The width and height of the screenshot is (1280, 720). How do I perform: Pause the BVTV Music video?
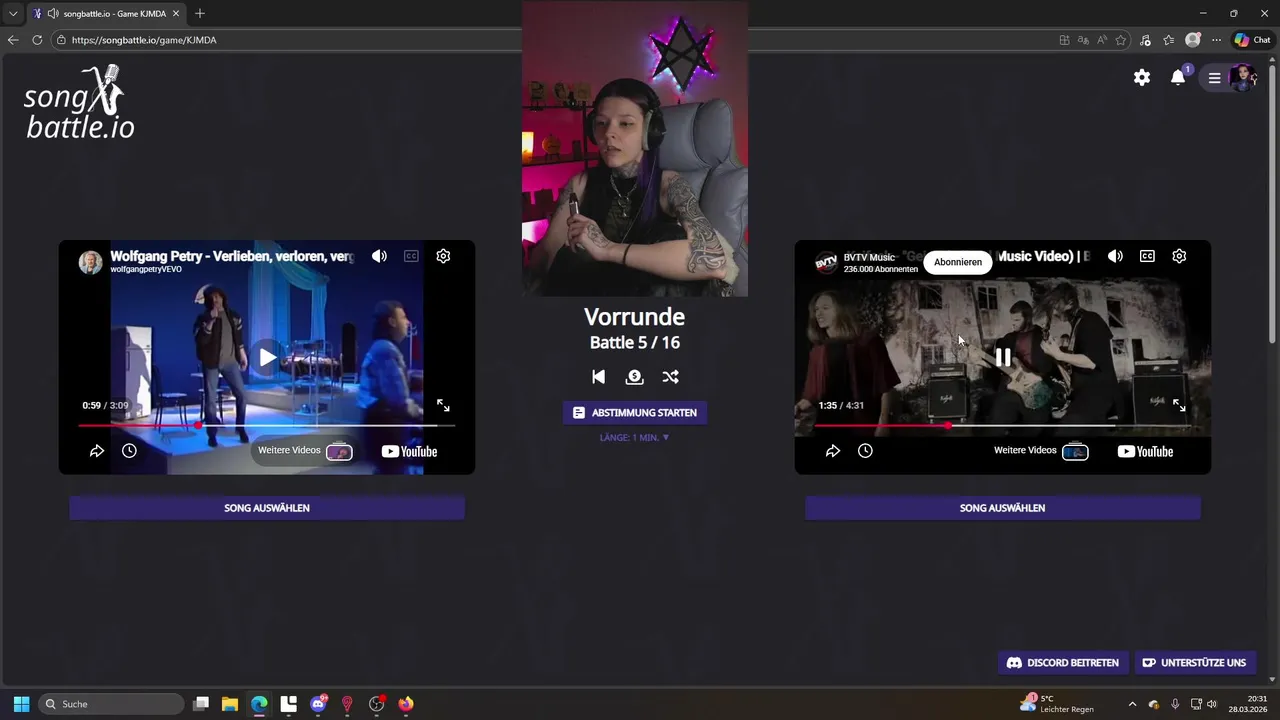pyautogui.click(x=1003, y=357)
